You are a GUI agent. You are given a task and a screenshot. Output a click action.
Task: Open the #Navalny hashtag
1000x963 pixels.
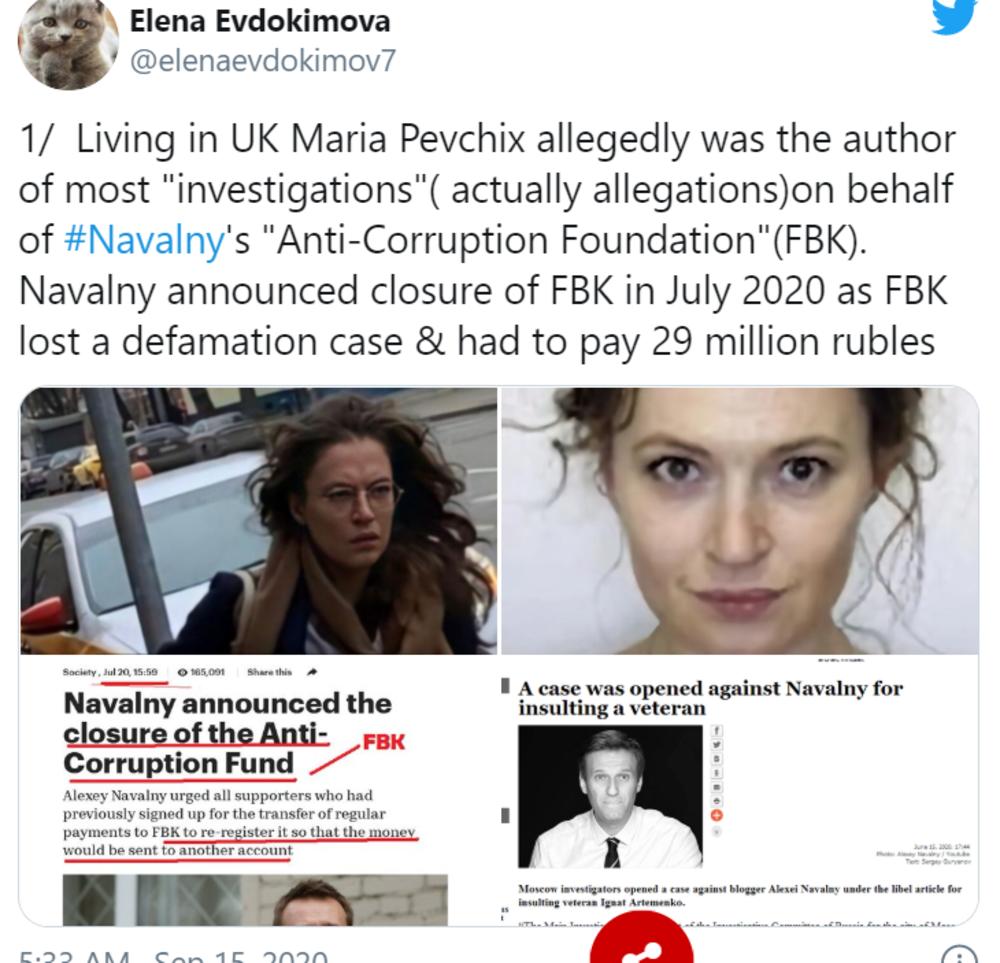[x=145, y=240]
